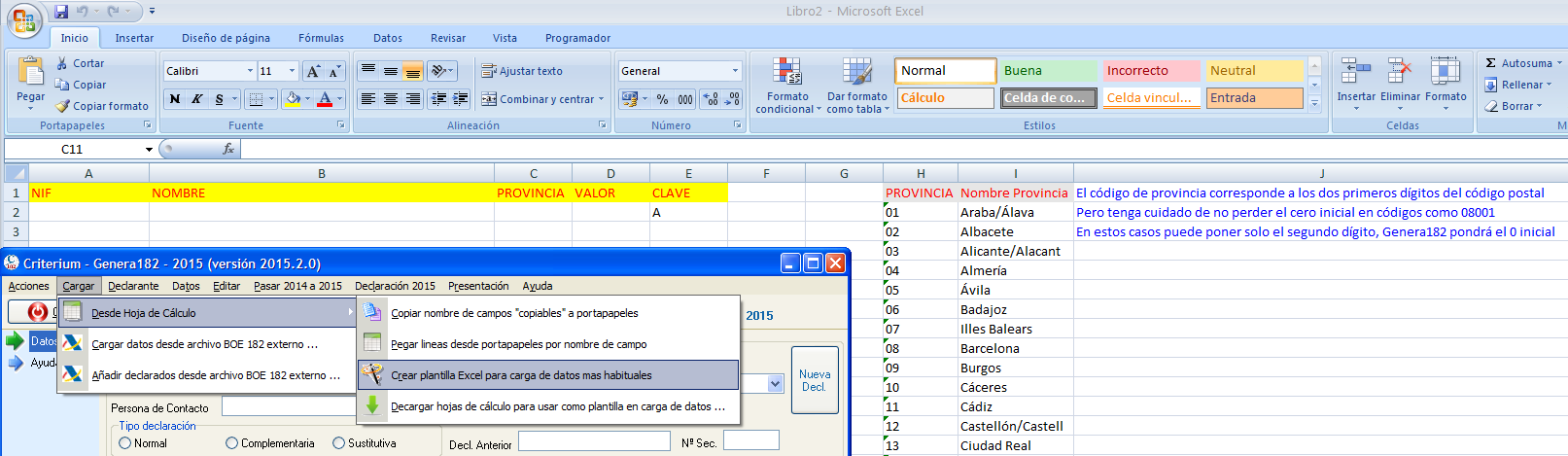
Task: Select the Complementaria radio button
Action: pos(231,443)
